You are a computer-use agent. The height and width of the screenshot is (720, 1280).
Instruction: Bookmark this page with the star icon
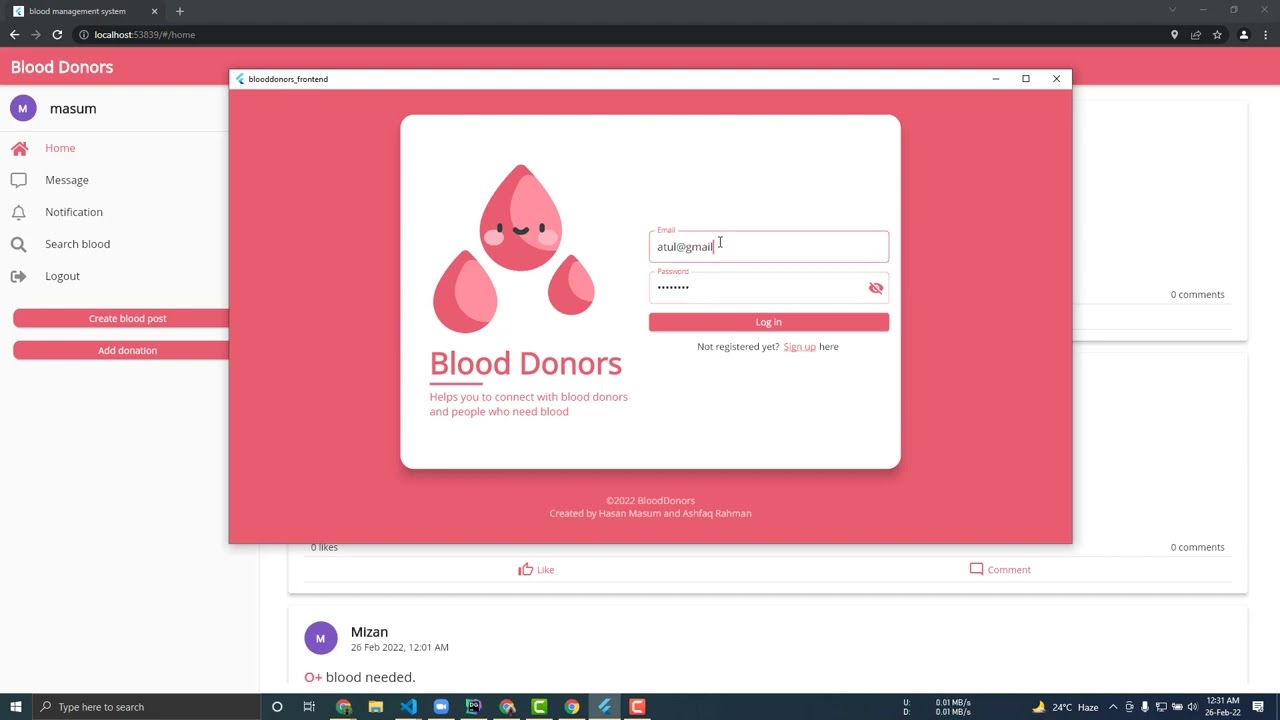[1217, 35]
